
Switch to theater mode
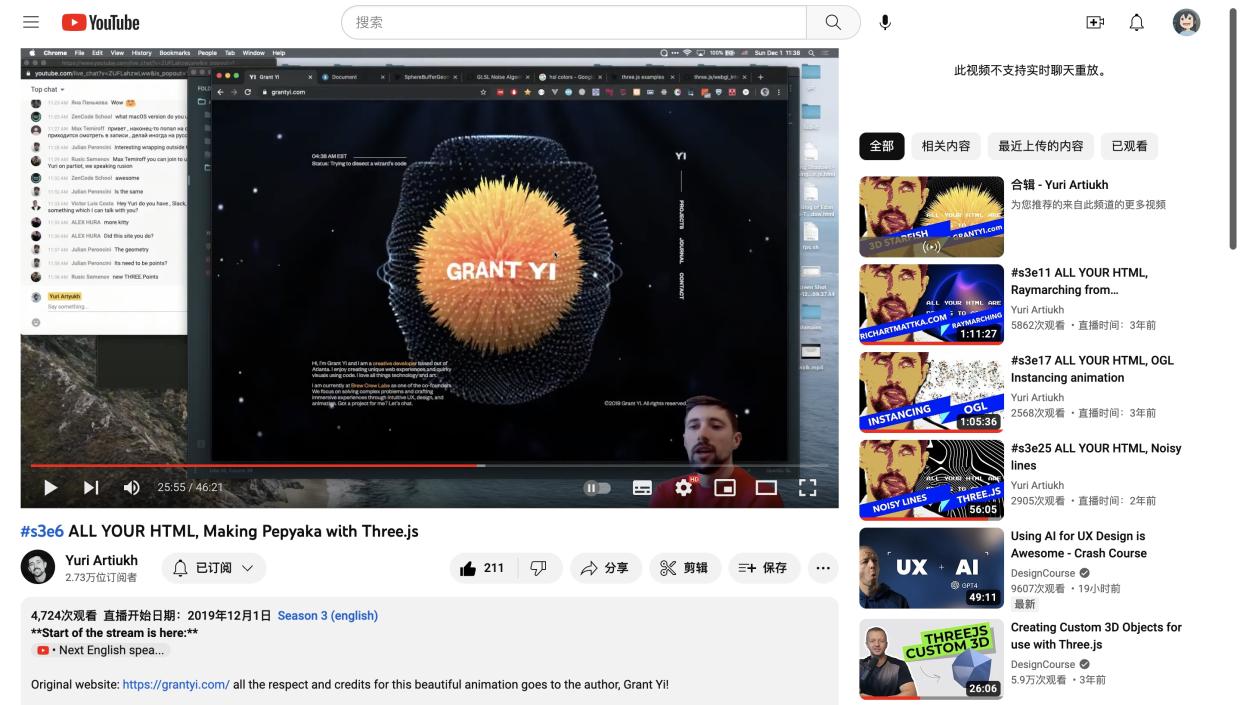coord(766,487)
